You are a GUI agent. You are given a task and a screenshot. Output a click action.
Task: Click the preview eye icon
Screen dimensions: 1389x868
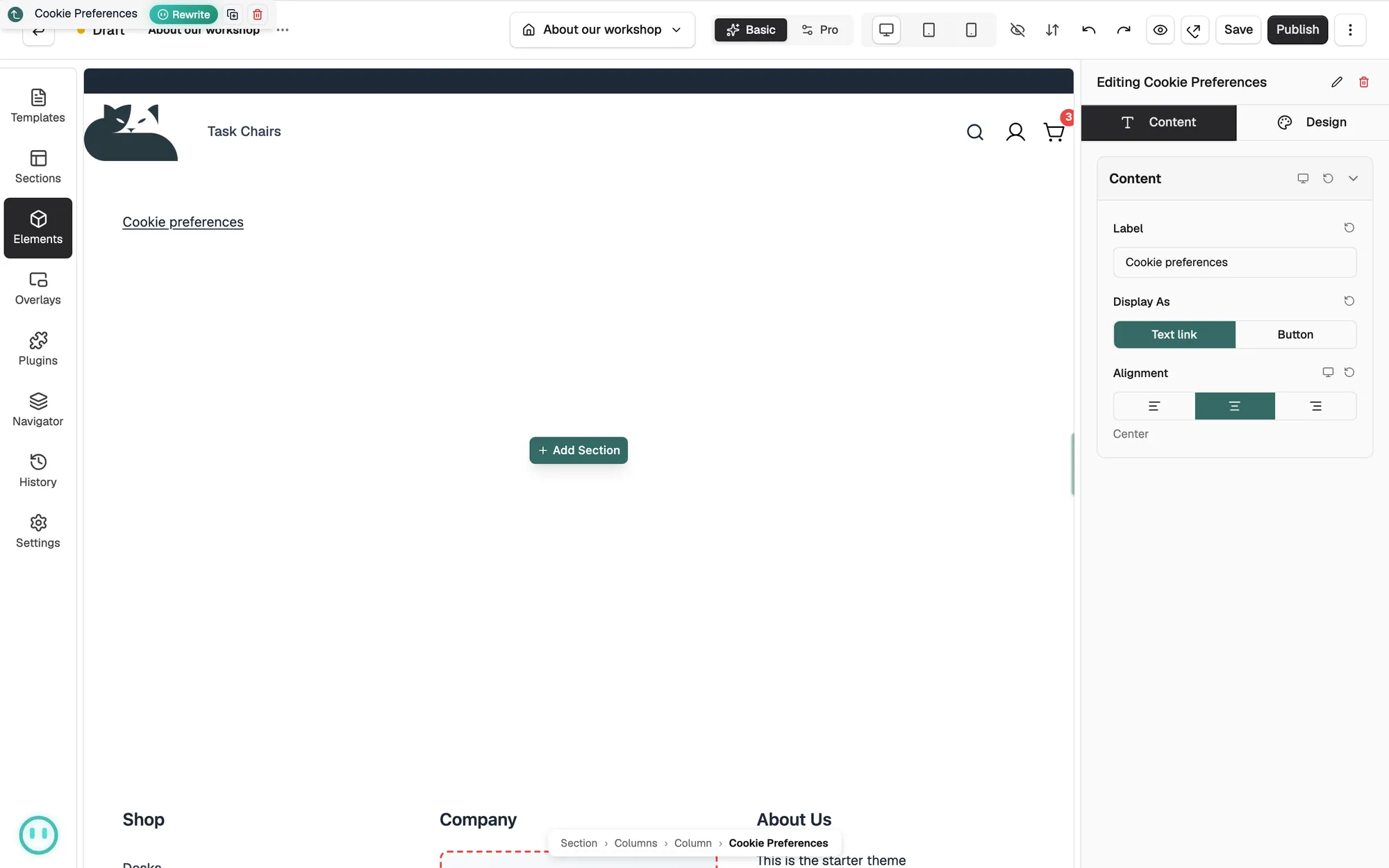pos(1160,30)
